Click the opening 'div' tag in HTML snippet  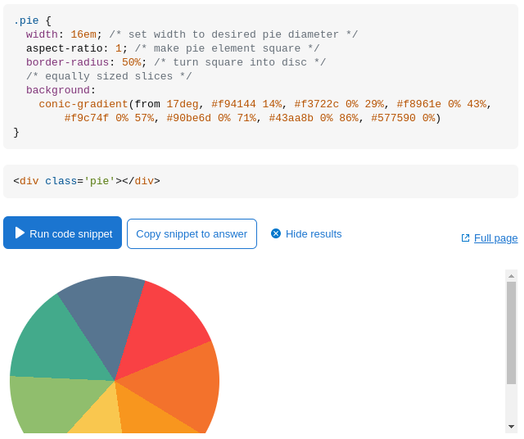click(x=29, y=181)
